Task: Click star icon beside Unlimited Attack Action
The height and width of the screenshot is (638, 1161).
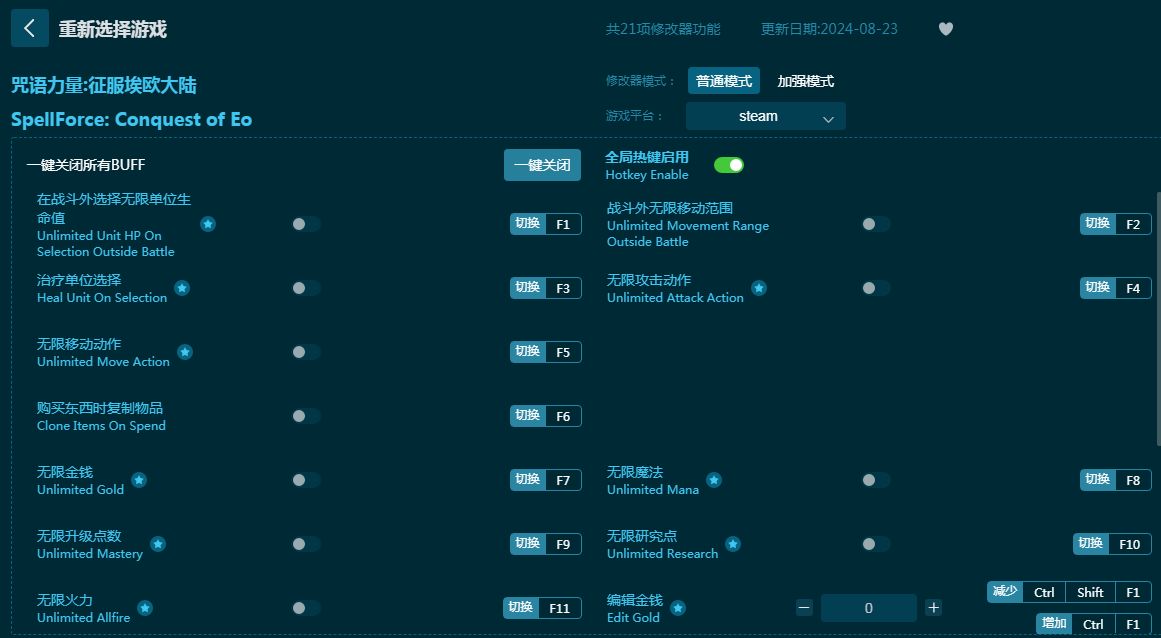Action: coord(759,288)
